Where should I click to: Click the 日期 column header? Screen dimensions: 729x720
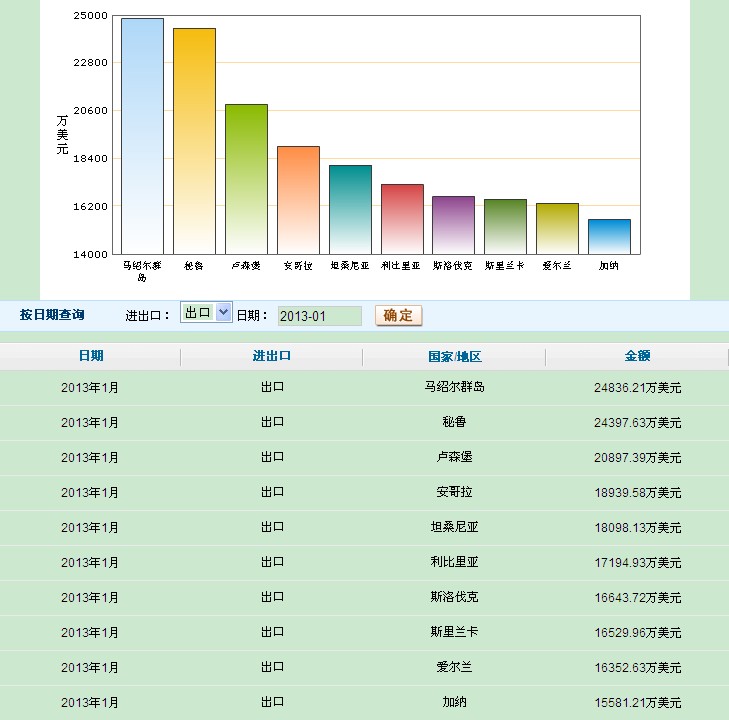click(x=90, y=356)
